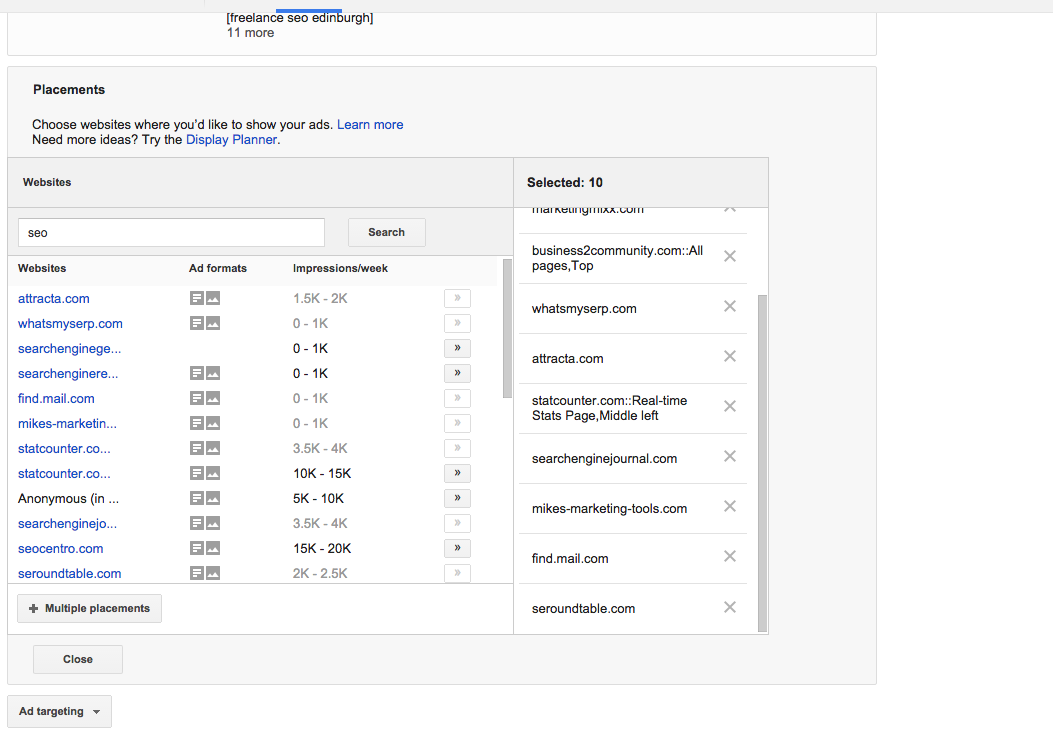1053x746 pixels.
Task: Click the Multiple placements button
Action: [89, 608]
